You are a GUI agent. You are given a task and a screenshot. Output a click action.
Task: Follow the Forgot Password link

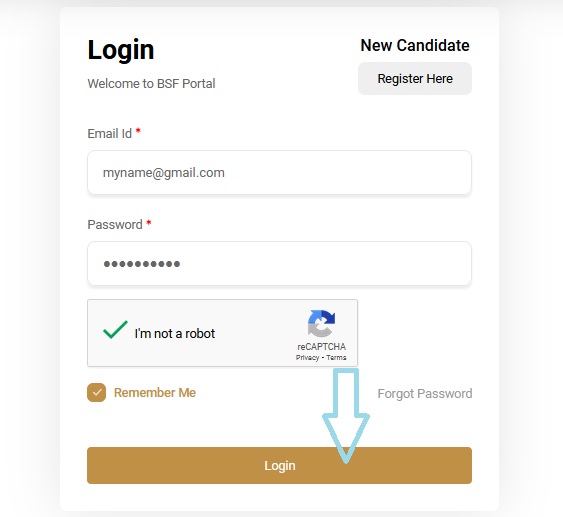[425, 393]
